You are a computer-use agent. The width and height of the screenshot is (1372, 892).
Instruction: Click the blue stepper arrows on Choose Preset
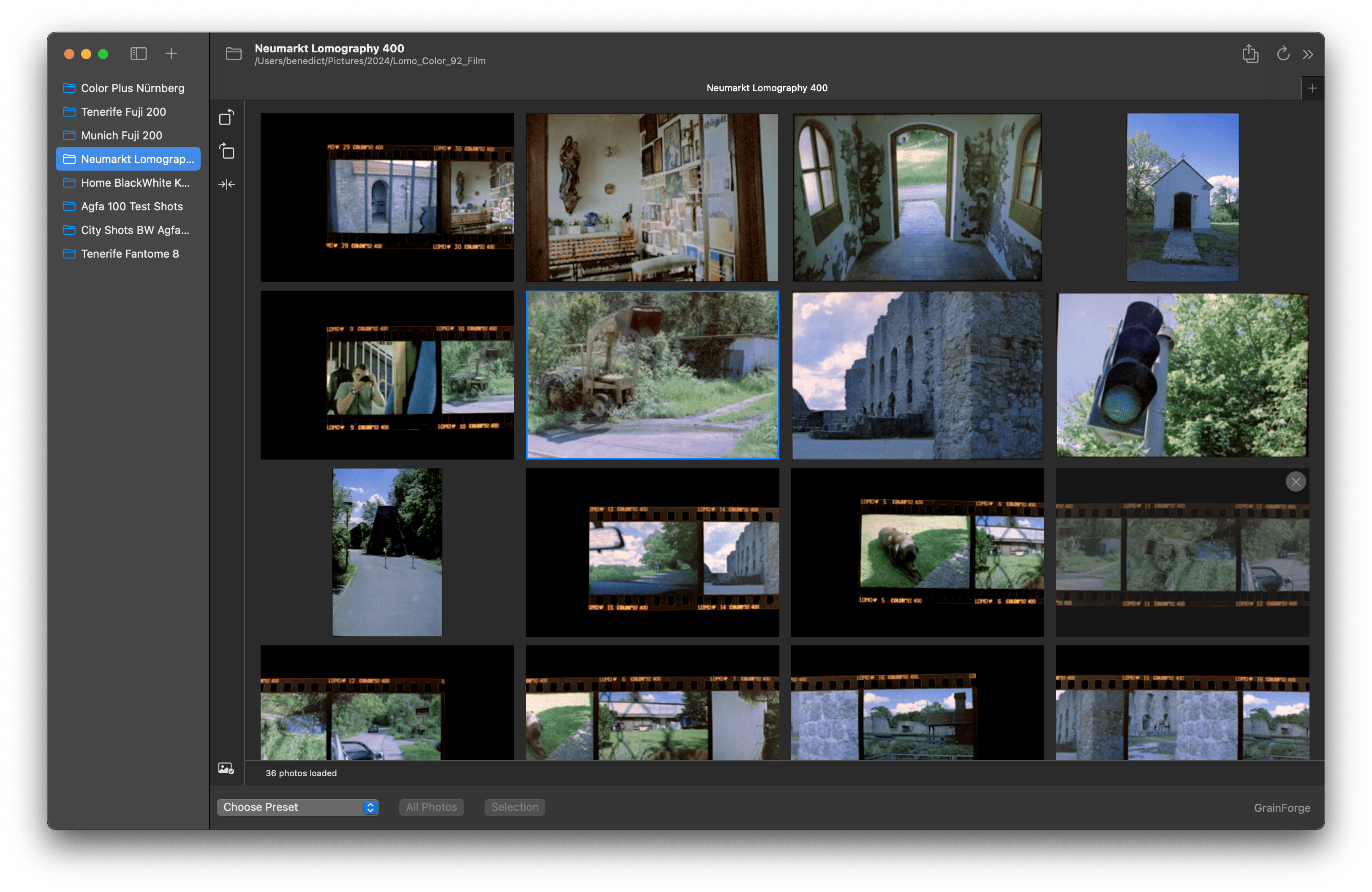click(371, 807)
